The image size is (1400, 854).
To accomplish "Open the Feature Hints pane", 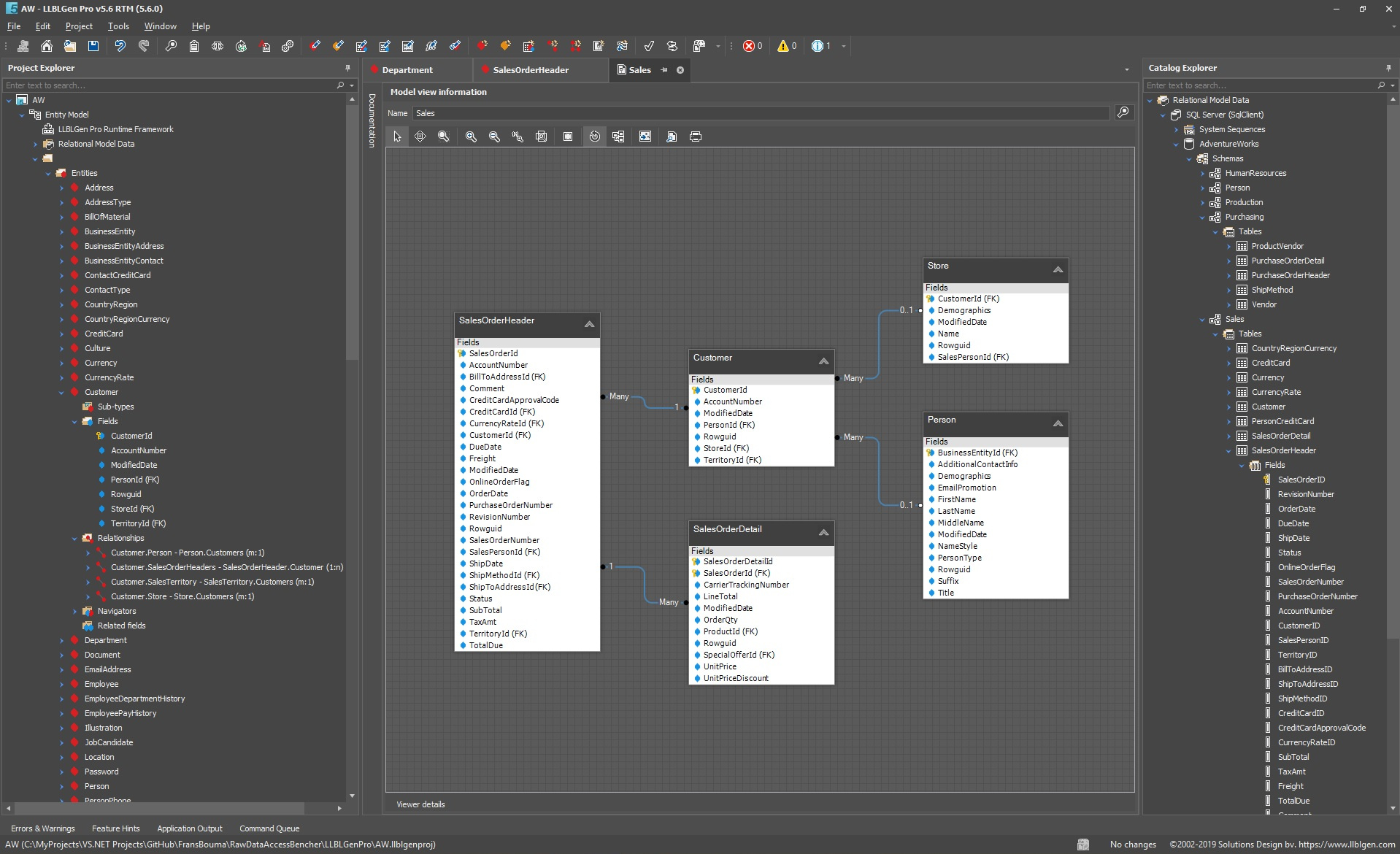I will [115, 828].
